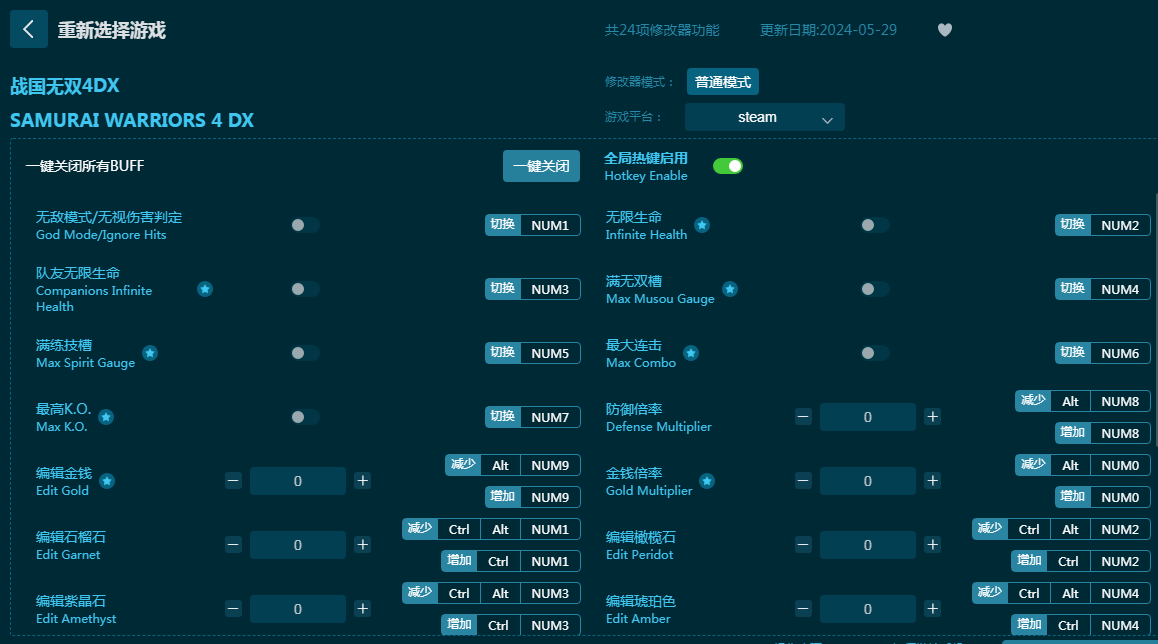Screen dimensions: 1158x644
Task: Click 切换 NUM2 hotkey for Infinite Health
Action: pyautogui.click(x=1103, y=225)
